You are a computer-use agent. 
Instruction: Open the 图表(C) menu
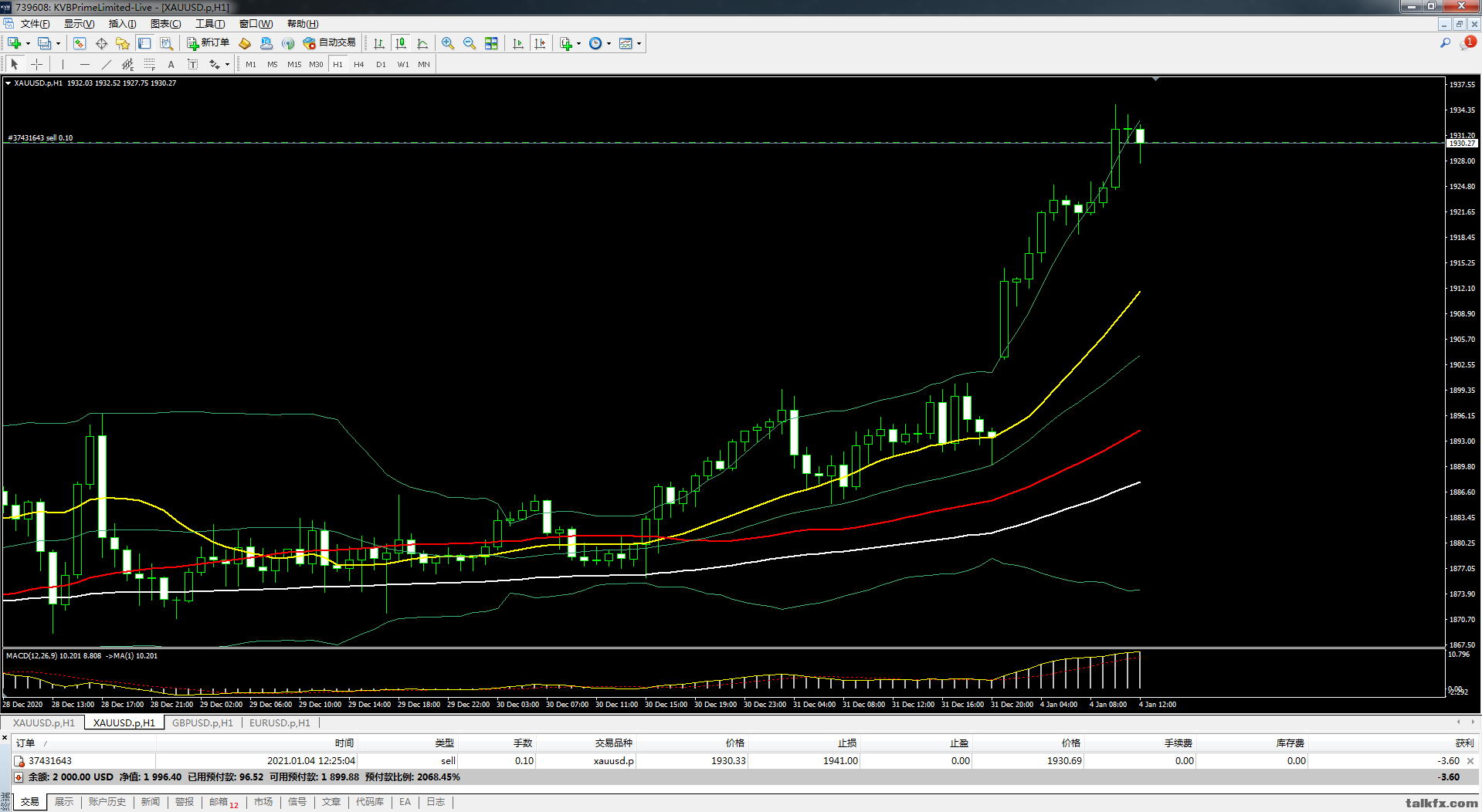165,24
